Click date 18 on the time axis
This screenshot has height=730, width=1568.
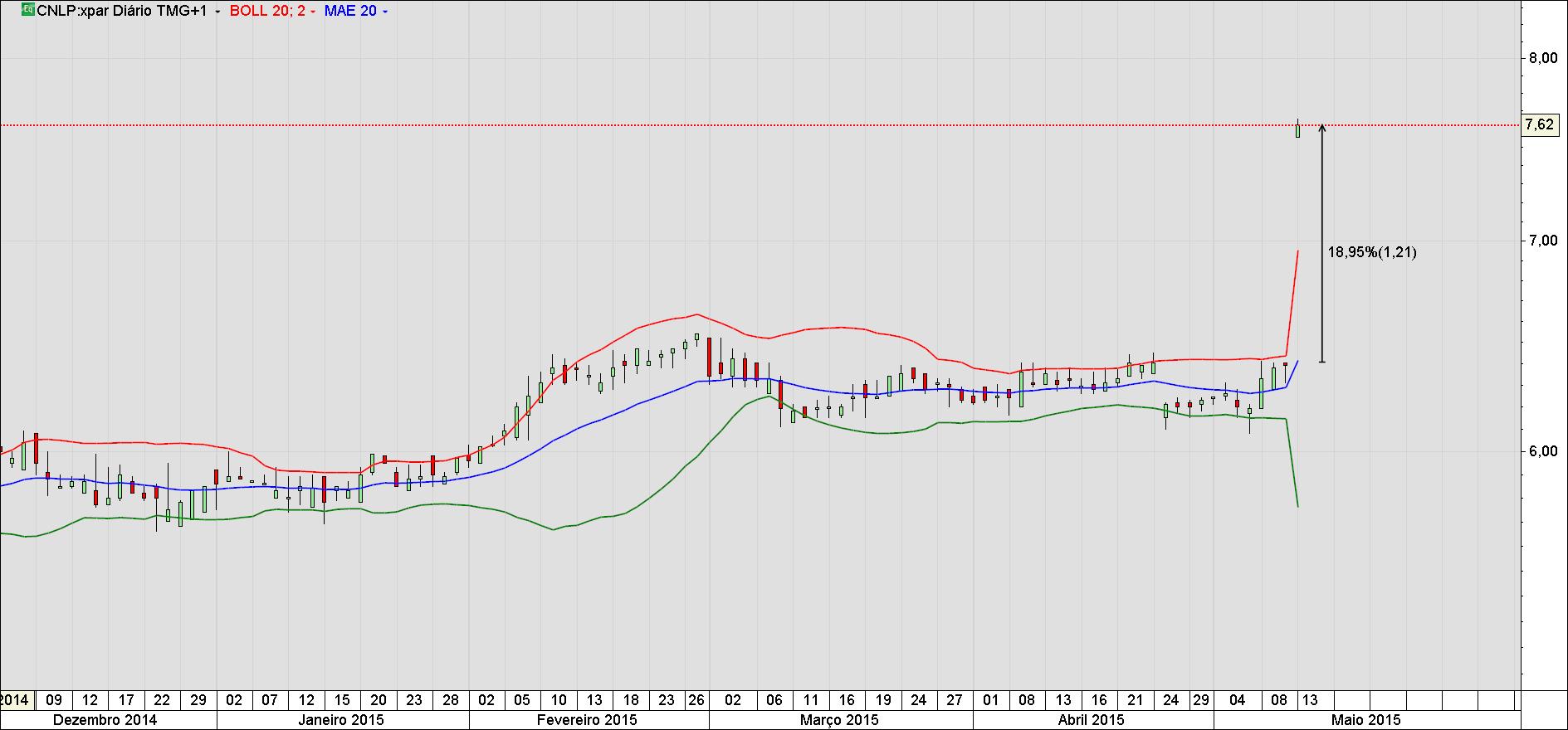(631, 700)
